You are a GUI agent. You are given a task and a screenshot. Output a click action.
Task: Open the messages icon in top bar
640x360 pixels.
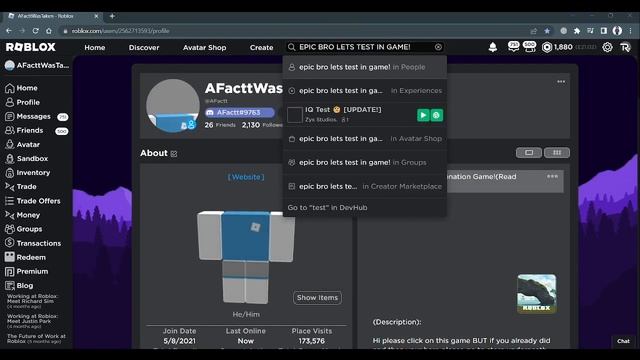click(x=513, y=47)
